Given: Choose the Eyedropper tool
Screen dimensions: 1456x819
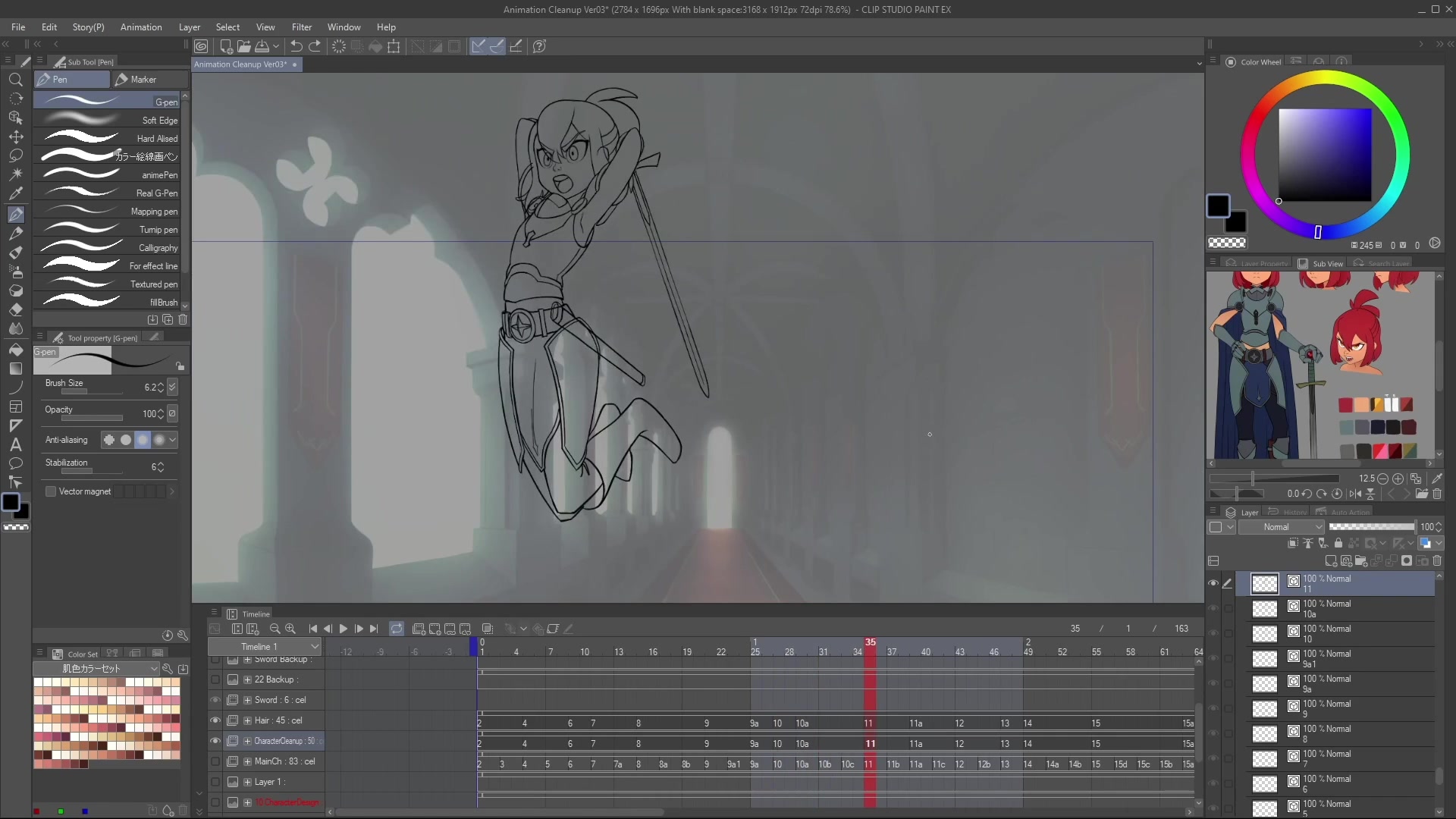Looking at the screenshot, I should pyautogui.click(x=15, y=193).
